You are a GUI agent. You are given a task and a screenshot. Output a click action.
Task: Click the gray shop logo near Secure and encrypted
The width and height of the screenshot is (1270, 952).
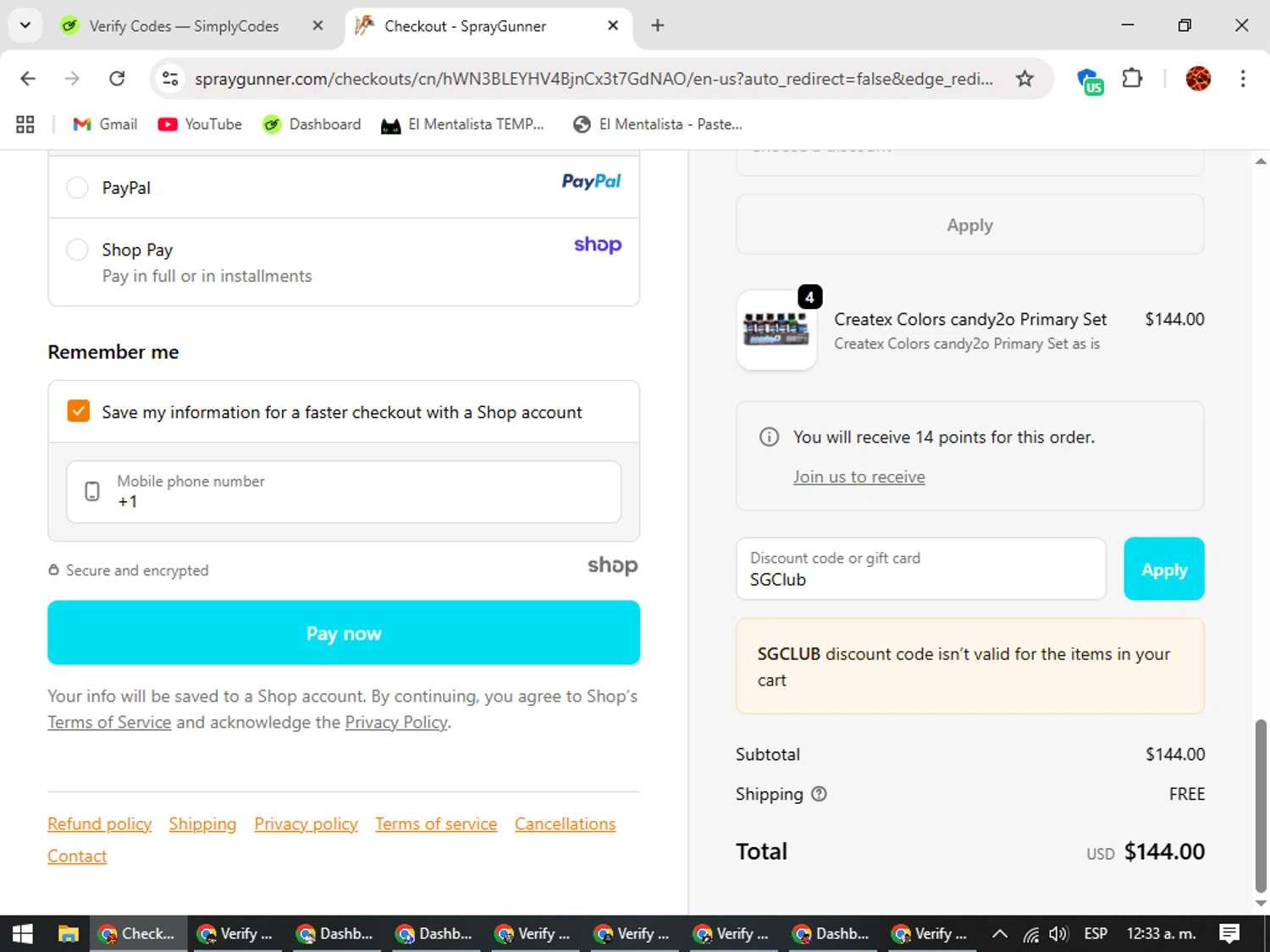click(612, 565)
